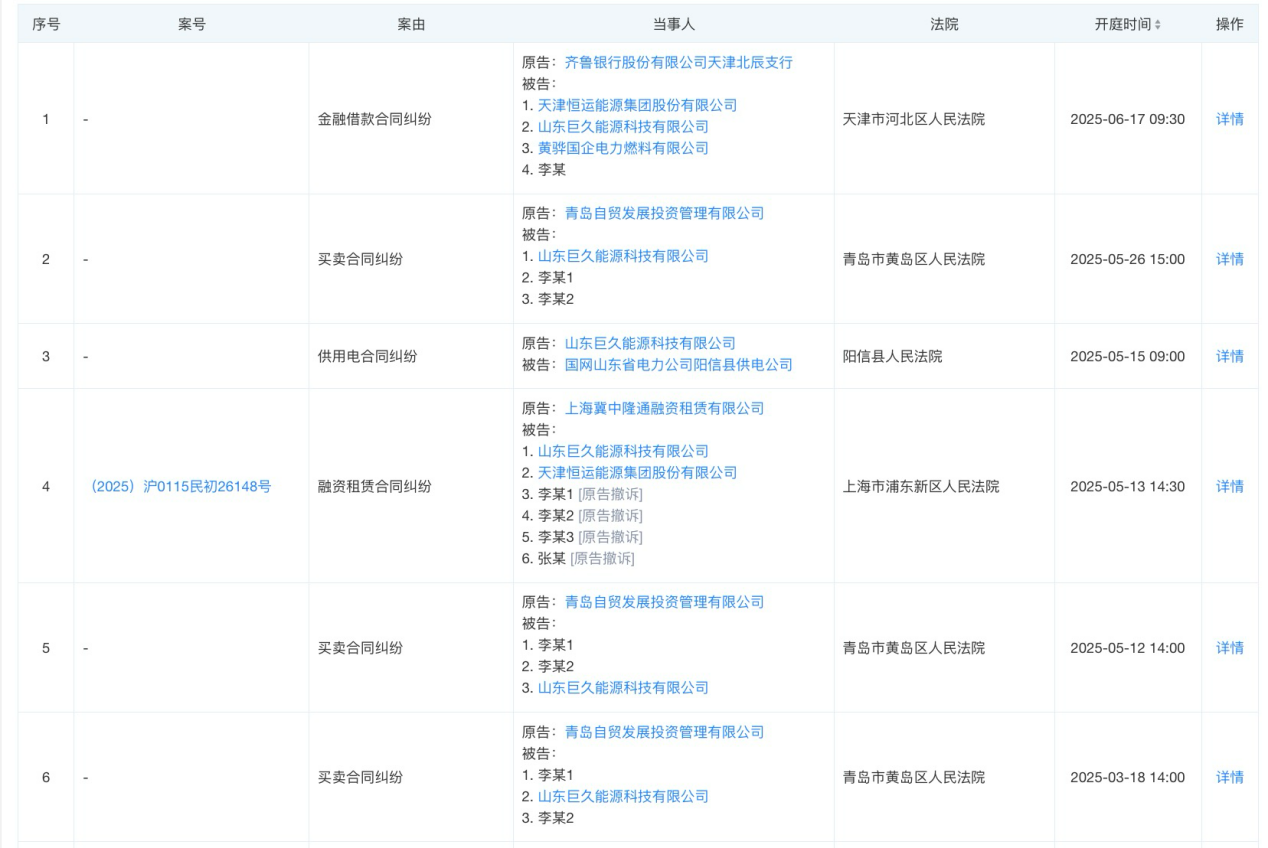1268x848 pixels.
Task: Select 买卖合同纠纷 in row 5
Action: pyautogui.click(x=361, y=648)
